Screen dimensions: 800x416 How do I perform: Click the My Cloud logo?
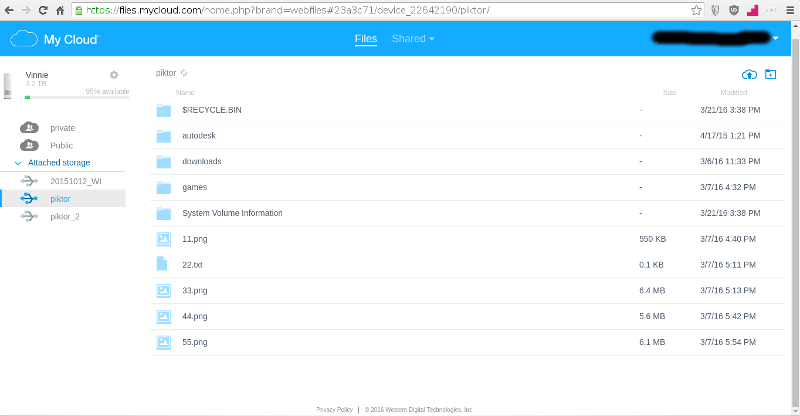(55, 39)
